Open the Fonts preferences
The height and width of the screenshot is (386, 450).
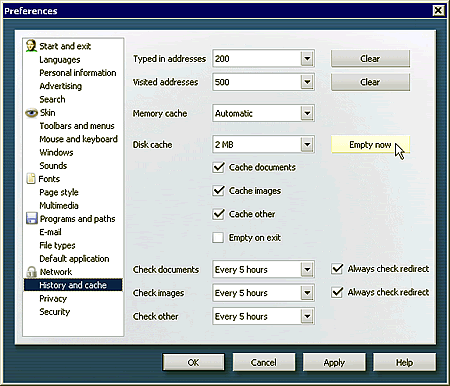pos(49,179)
